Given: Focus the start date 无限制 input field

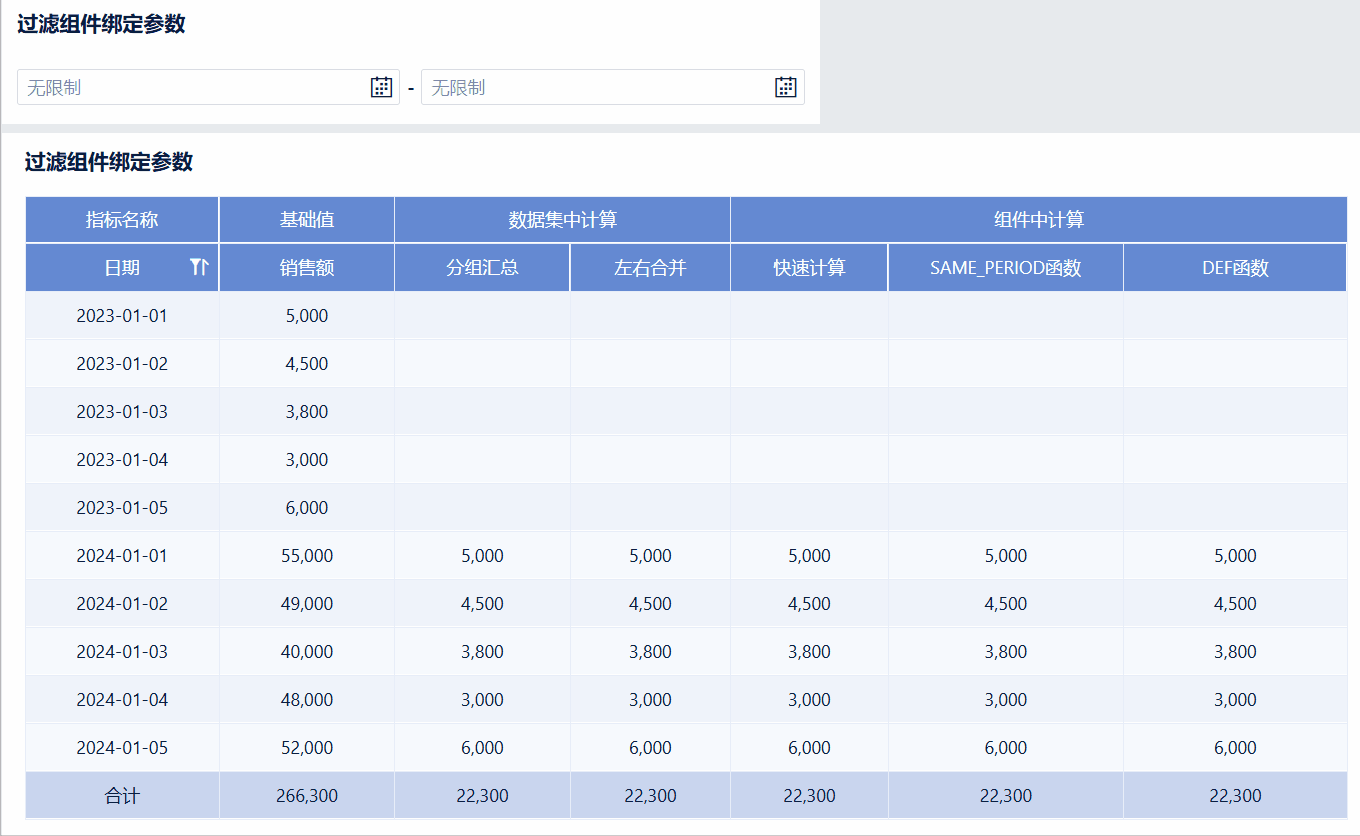Looking at the screenshot, I should point(208,87).
